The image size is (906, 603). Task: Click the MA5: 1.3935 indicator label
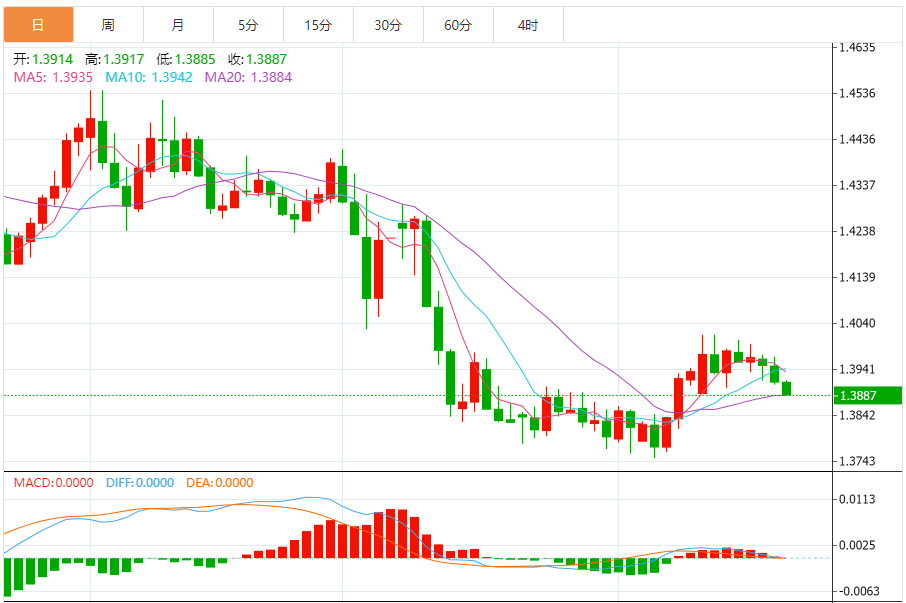53,77
